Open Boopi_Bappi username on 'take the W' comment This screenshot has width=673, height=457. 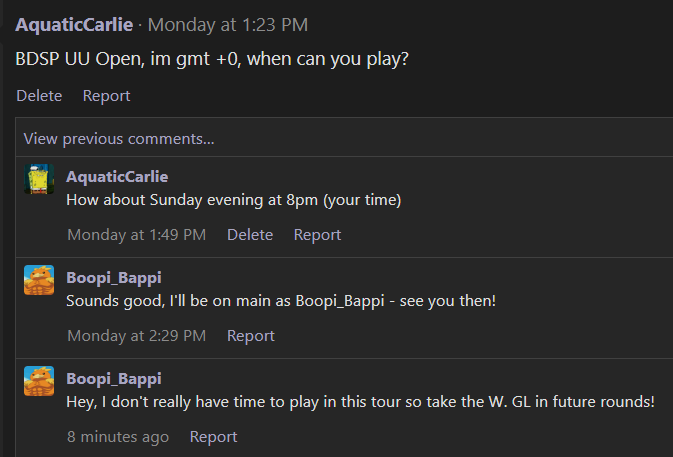click(x=114, y=378)
